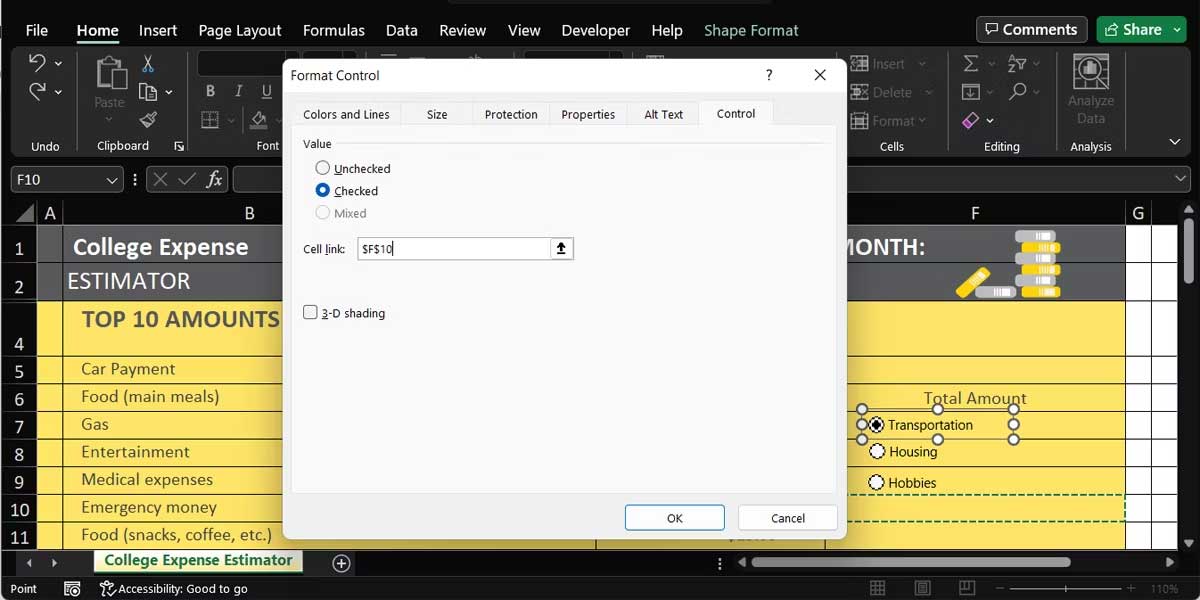Open the Name Box dropdown
This screenshot has height=600, width=1200.
pos(113,180)
